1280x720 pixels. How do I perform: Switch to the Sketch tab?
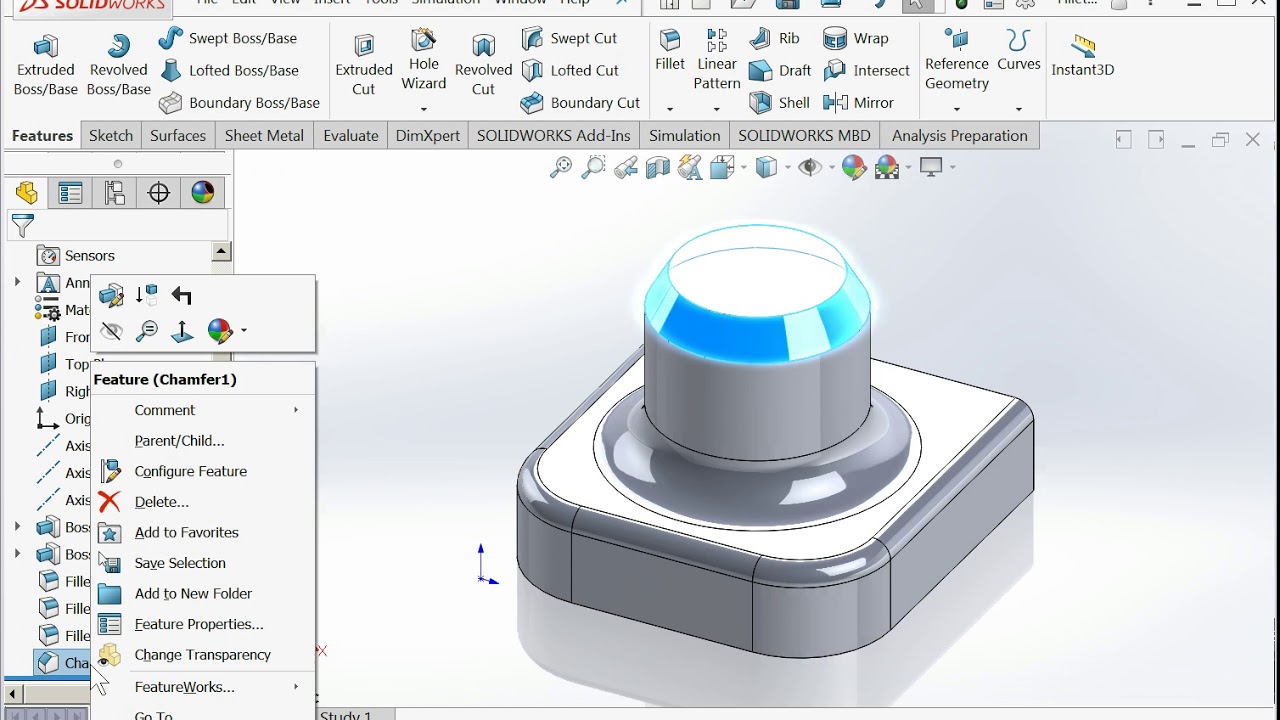pyautogui.click(x=111, y=136)
